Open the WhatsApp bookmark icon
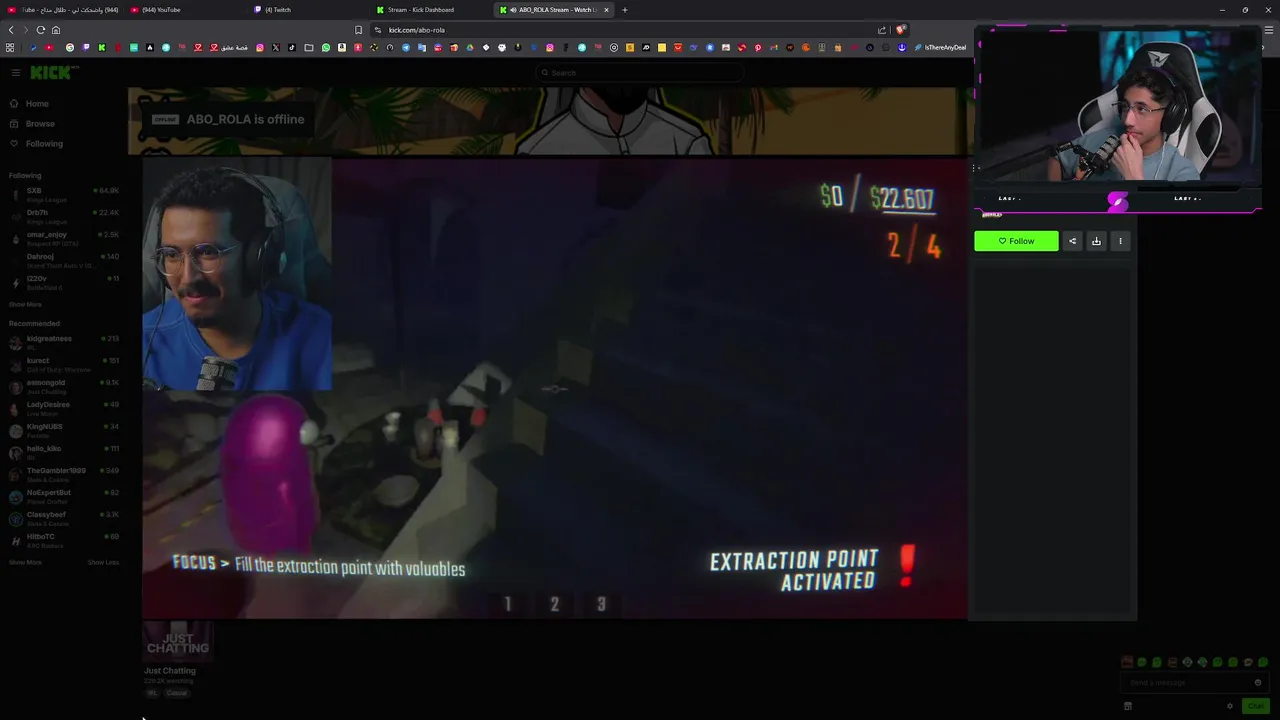This screenshot has height=720, width=1280. (325, 48)
